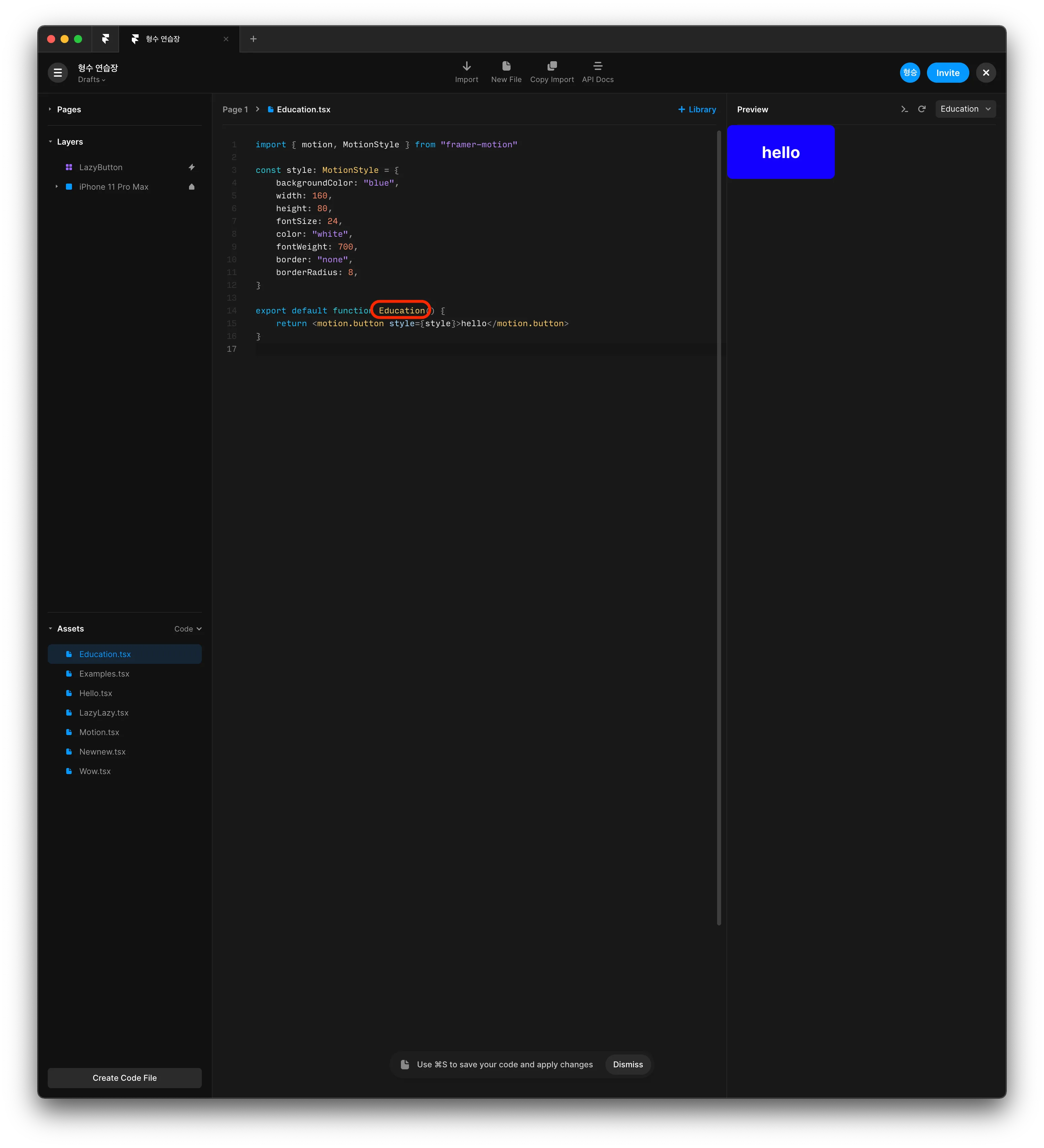Close the 형수 연습장 tab
The image size is (1044, 1148).
226,39
